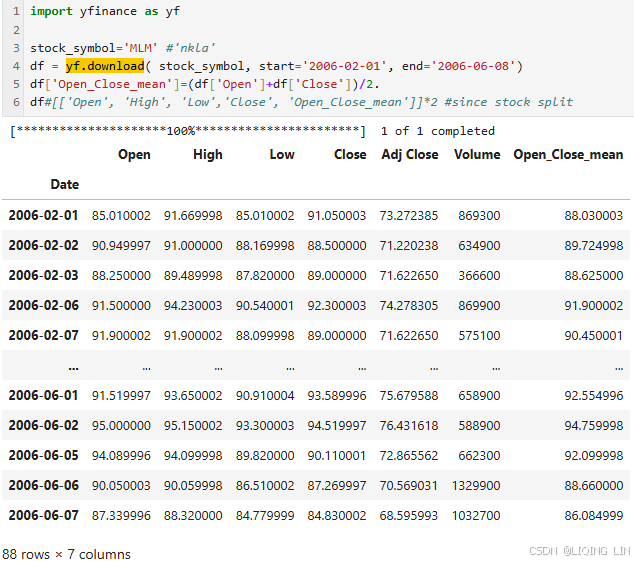The width and height of the screenshot is (634, 562).
Task: Click the highlighted yf.download call in code
Action: [105, 66]
